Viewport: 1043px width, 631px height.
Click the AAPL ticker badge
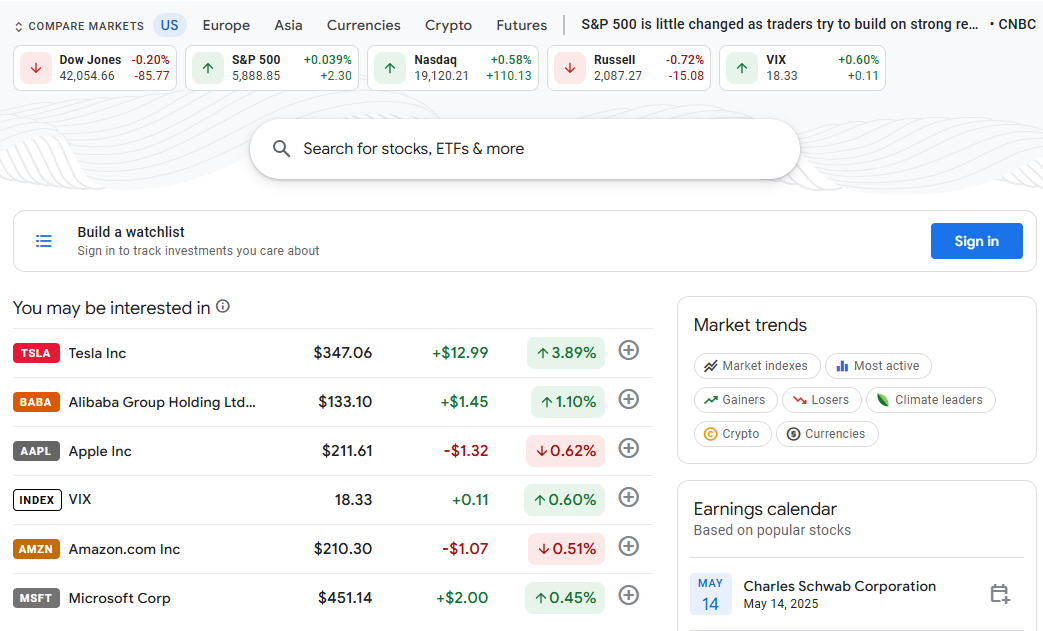click(x=36, y=451)
